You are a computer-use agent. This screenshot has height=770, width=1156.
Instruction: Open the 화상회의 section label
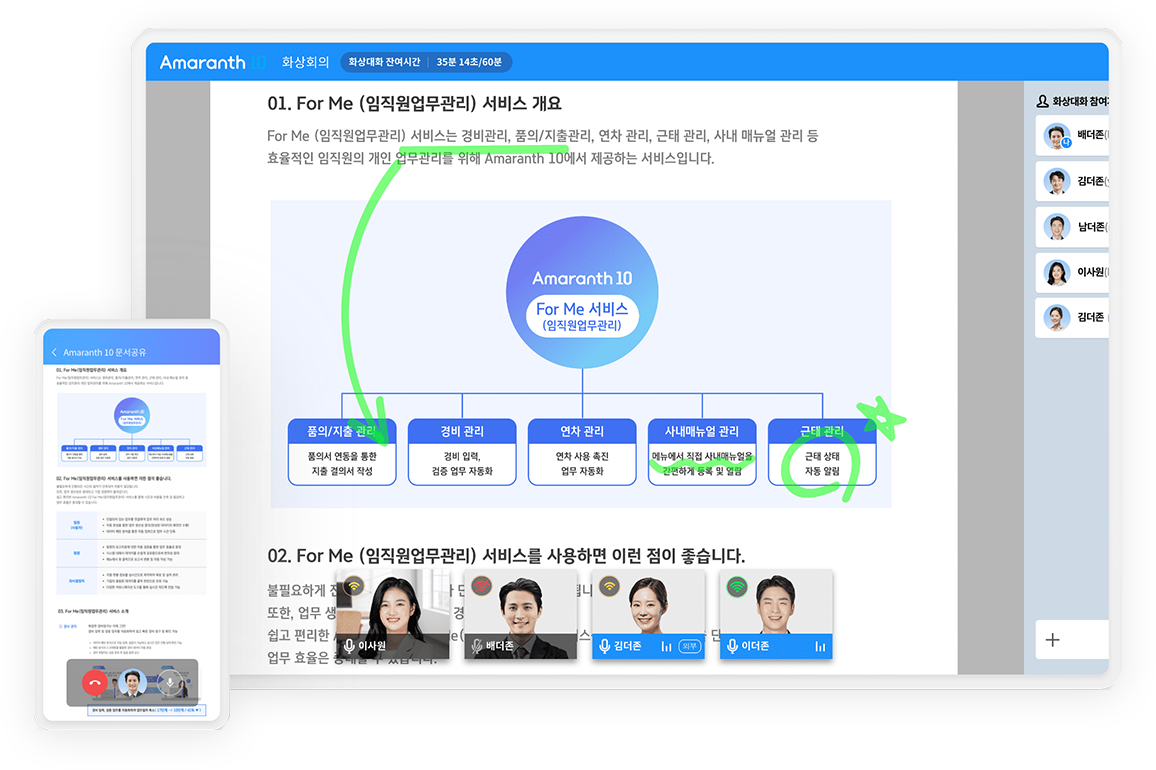tap(305, 62)
